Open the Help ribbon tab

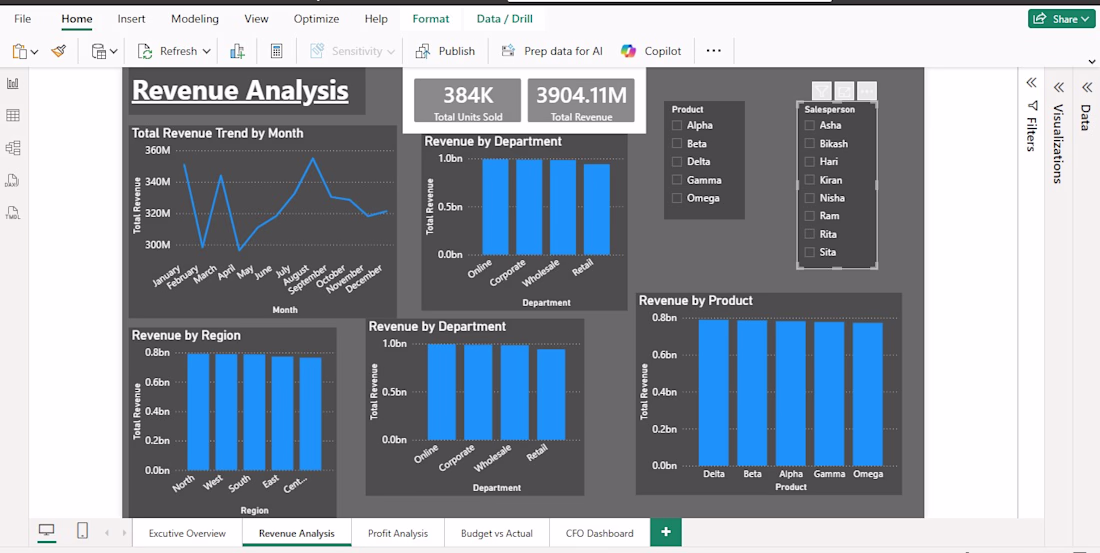(376, 19)
